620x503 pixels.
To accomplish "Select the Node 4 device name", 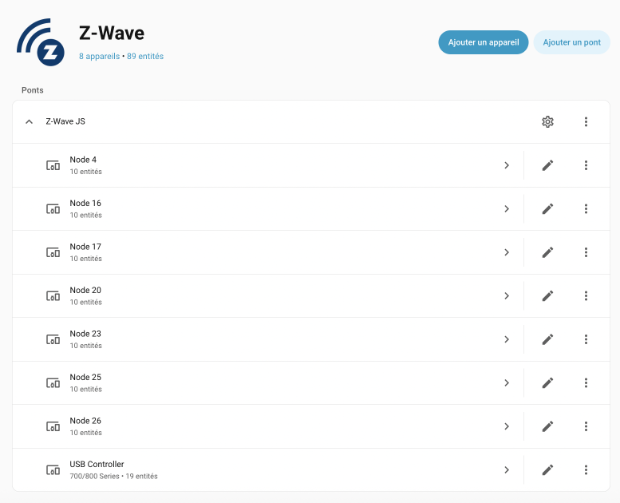I will pyautogui.click(x=83, y=160).
